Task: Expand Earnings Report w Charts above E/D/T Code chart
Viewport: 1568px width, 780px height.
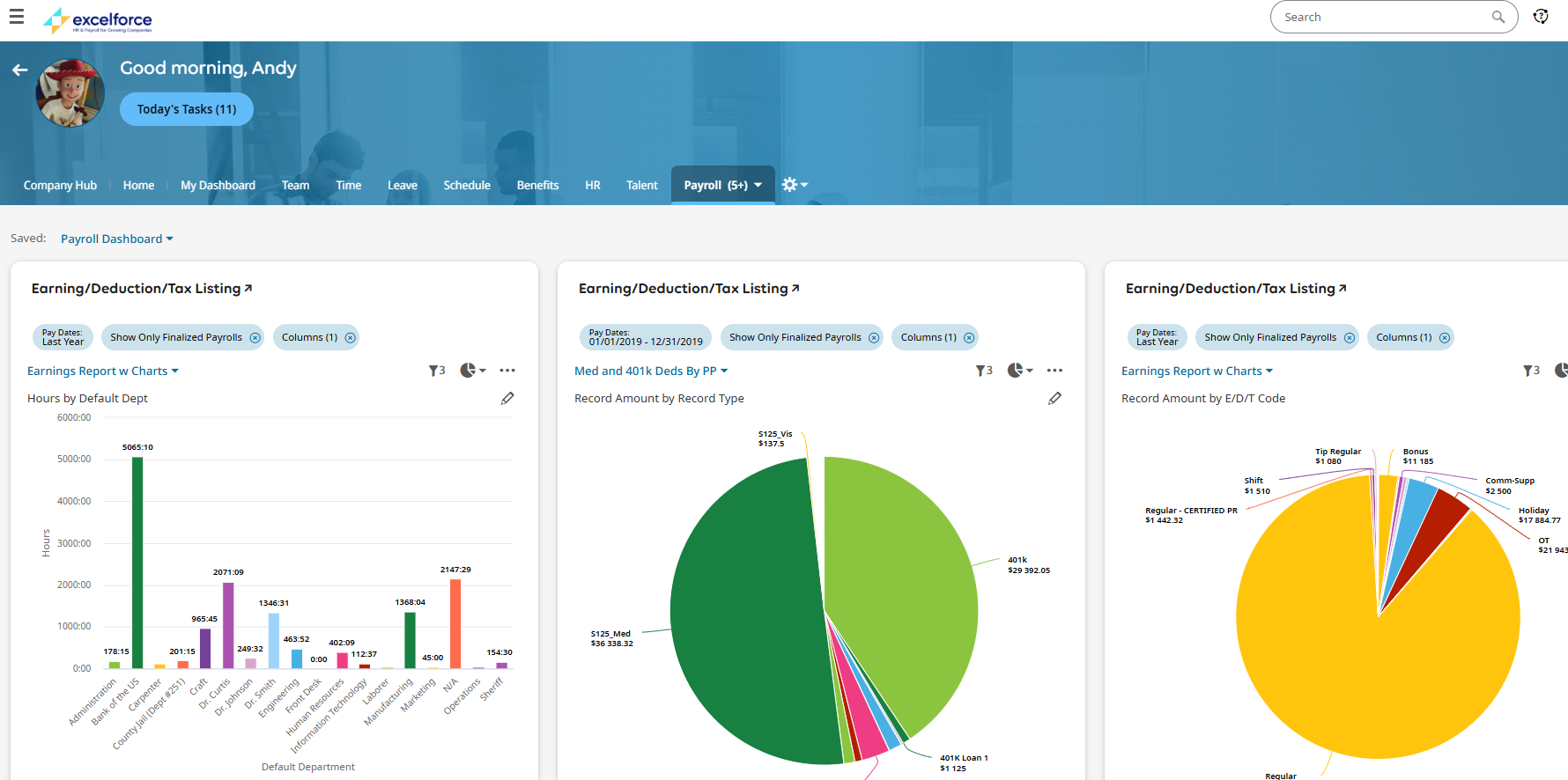Action: click(1197, 372)
